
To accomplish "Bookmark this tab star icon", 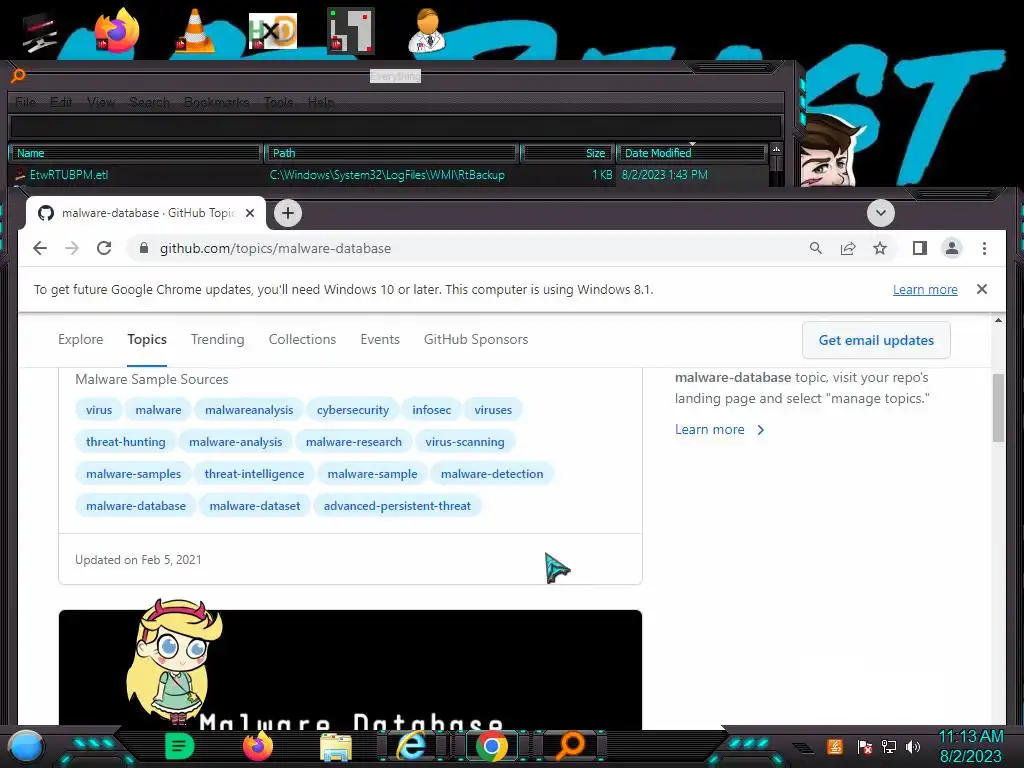I will [x=880, y=248].
